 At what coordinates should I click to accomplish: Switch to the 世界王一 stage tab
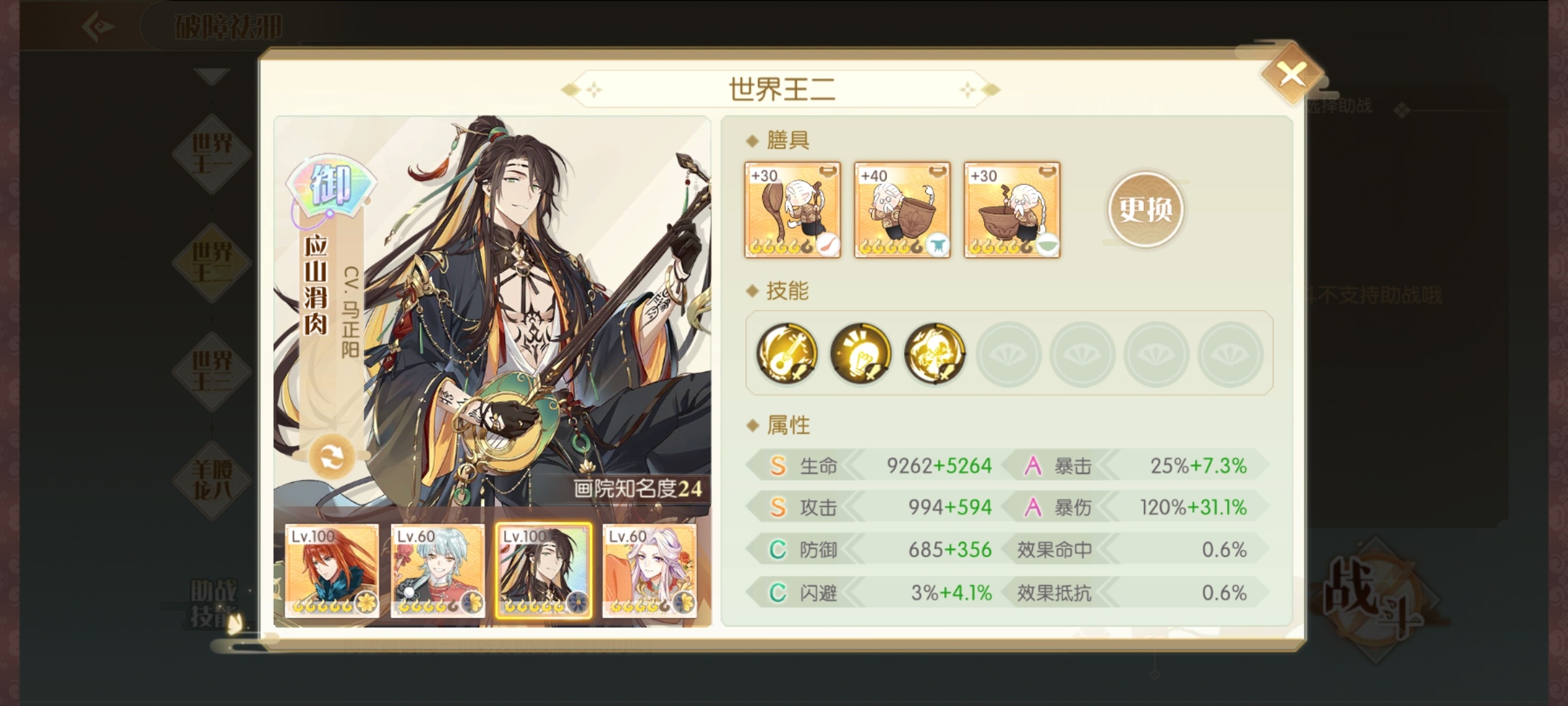[x=212, y=154]
